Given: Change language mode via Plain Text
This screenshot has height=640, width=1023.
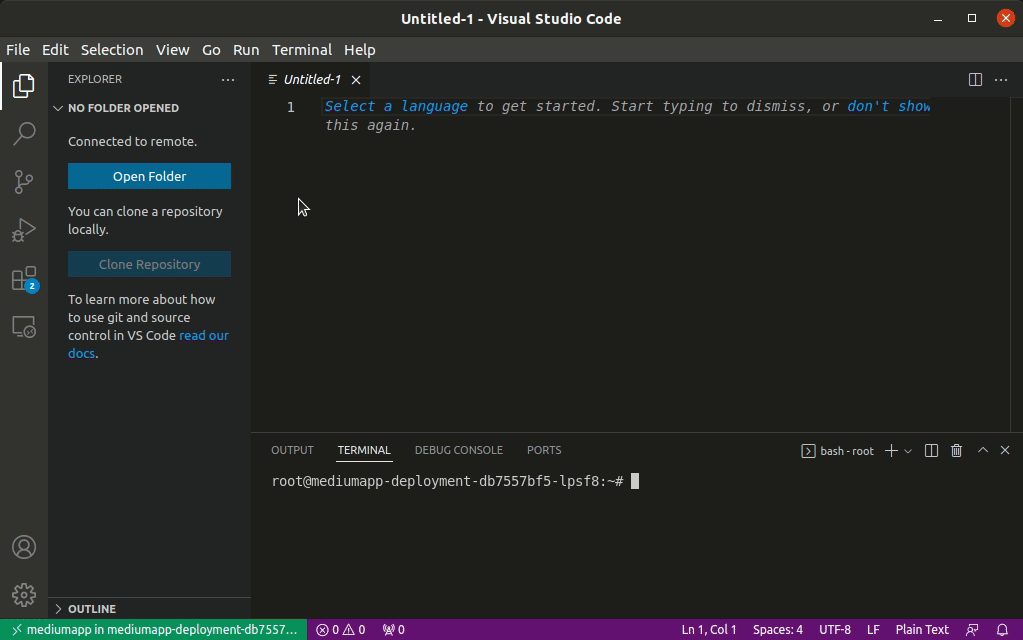Looking at the screenshot, I should click(922, 630).
